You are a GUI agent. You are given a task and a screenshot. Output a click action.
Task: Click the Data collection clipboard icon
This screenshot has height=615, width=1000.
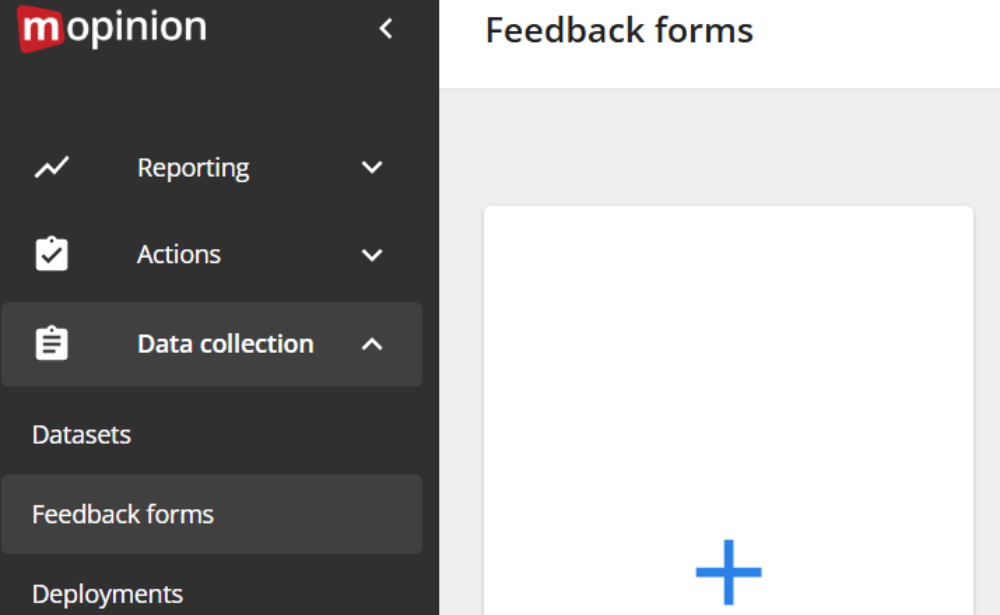coord(51,343)
